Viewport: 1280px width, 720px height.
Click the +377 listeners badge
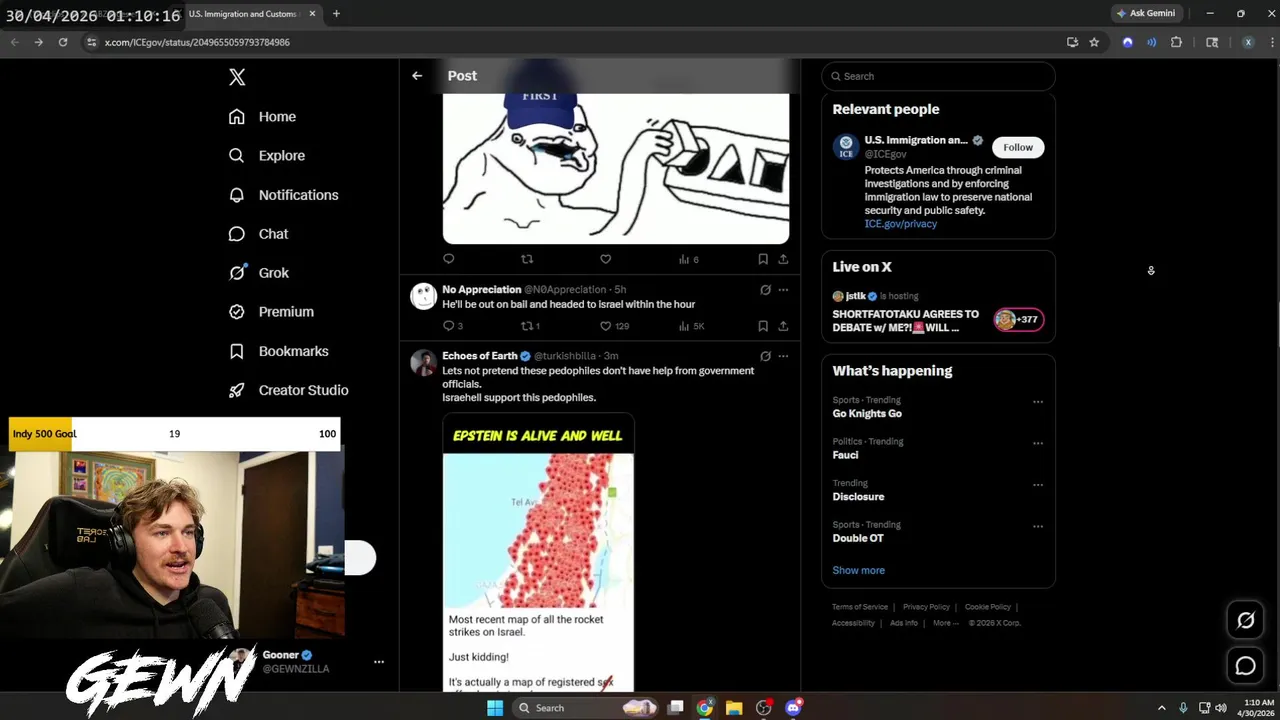point(1018,320)
